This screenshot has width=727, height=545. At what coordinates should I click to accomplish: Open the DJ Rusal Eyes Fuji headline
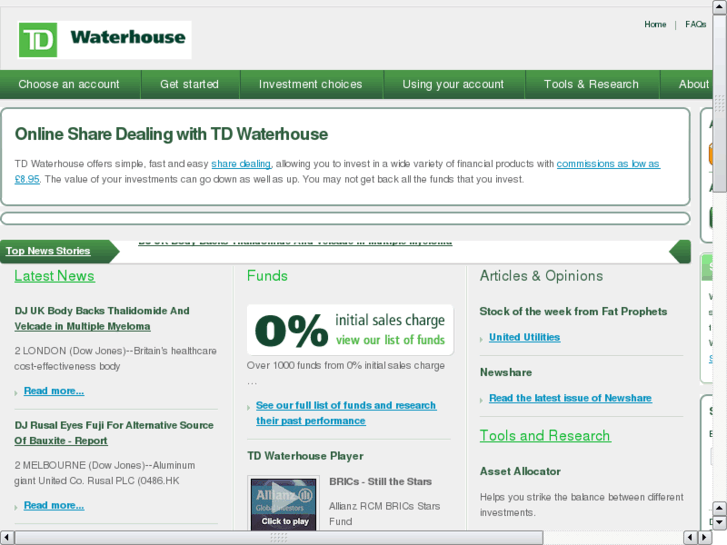[x=114, y=433]
